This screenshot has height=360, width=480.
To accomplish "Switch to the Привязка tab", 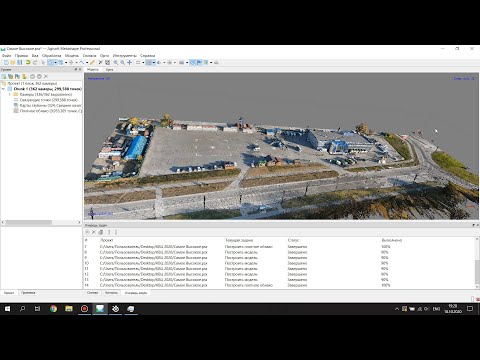I will [28, 293].
